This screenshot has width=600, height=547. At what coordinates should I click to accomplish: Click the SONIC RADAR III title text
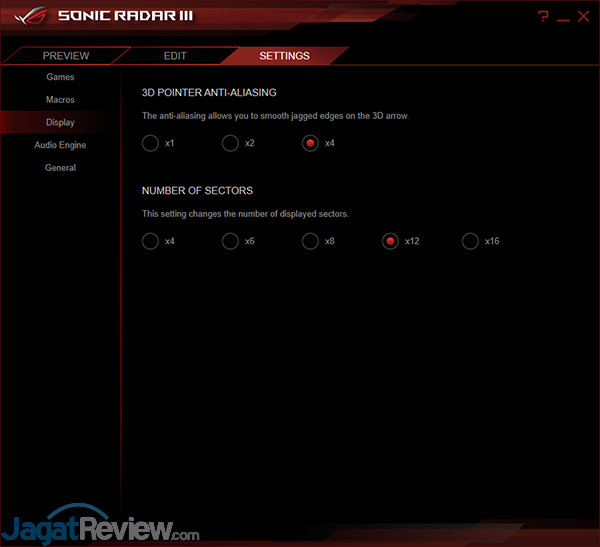tap(126, 16)
